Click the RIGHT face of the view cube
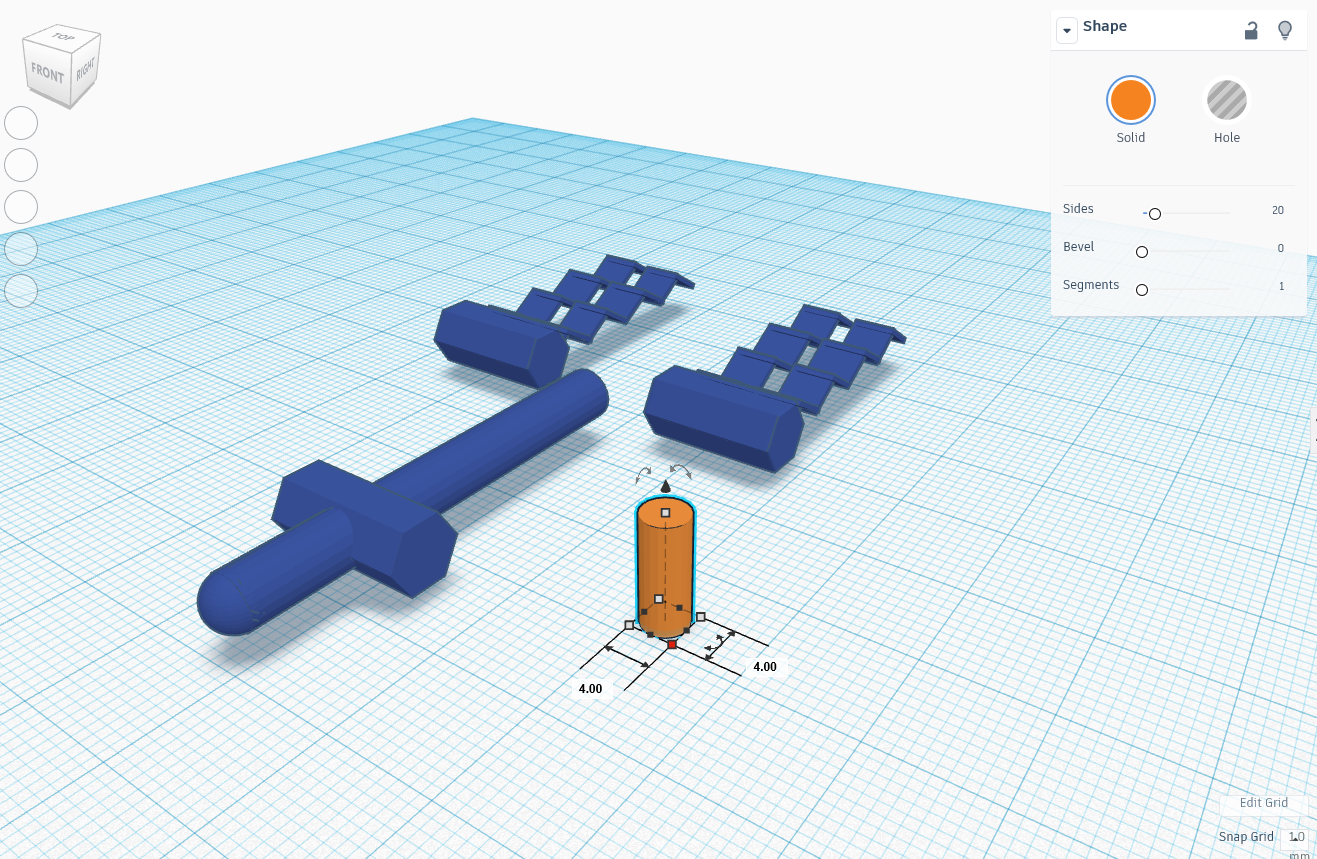Viewport: 1317px width, 859px height. pyautogui.click(x=85, y=70)
